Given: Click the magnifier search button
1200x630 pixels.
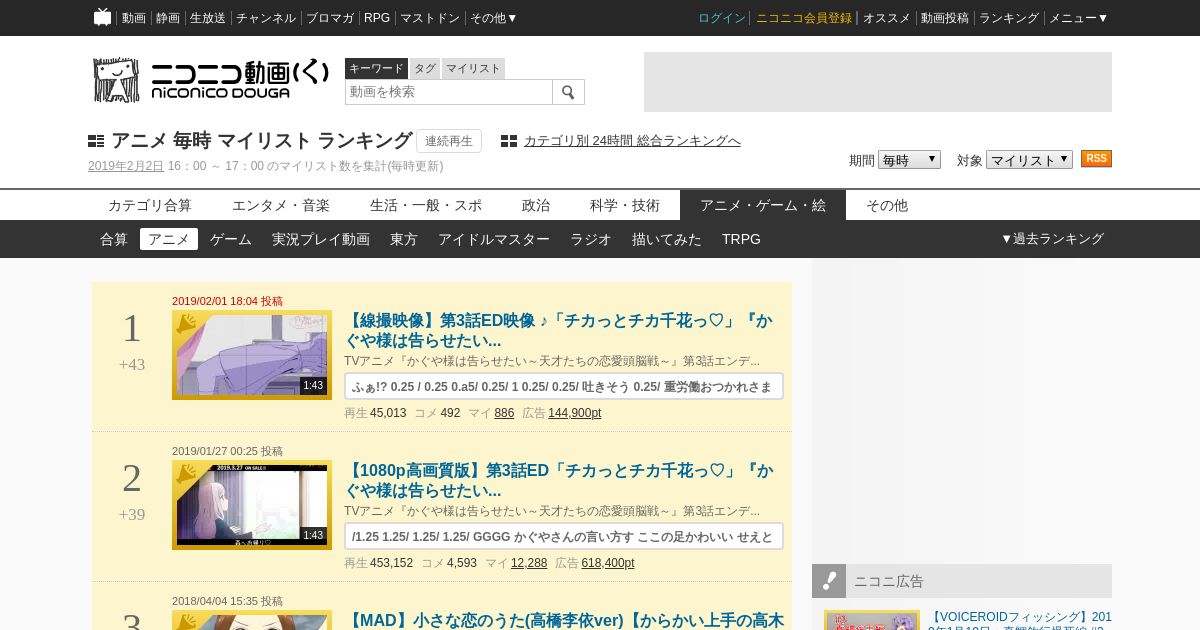Looking at the screenshot, I should tap(568, 92).
